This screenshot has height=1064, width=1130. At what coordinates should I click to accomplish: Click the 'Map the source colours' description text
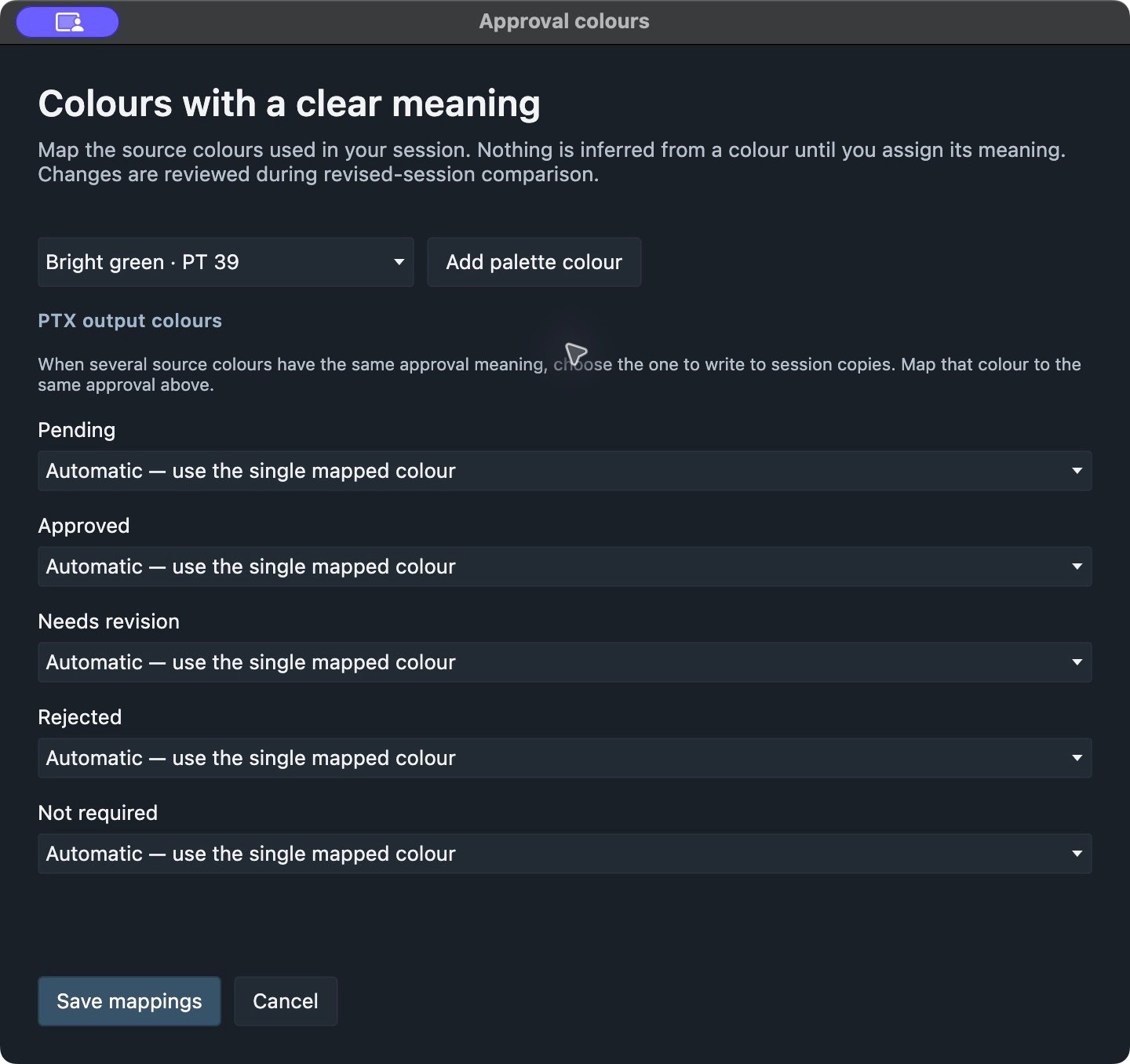pos(552,162)
